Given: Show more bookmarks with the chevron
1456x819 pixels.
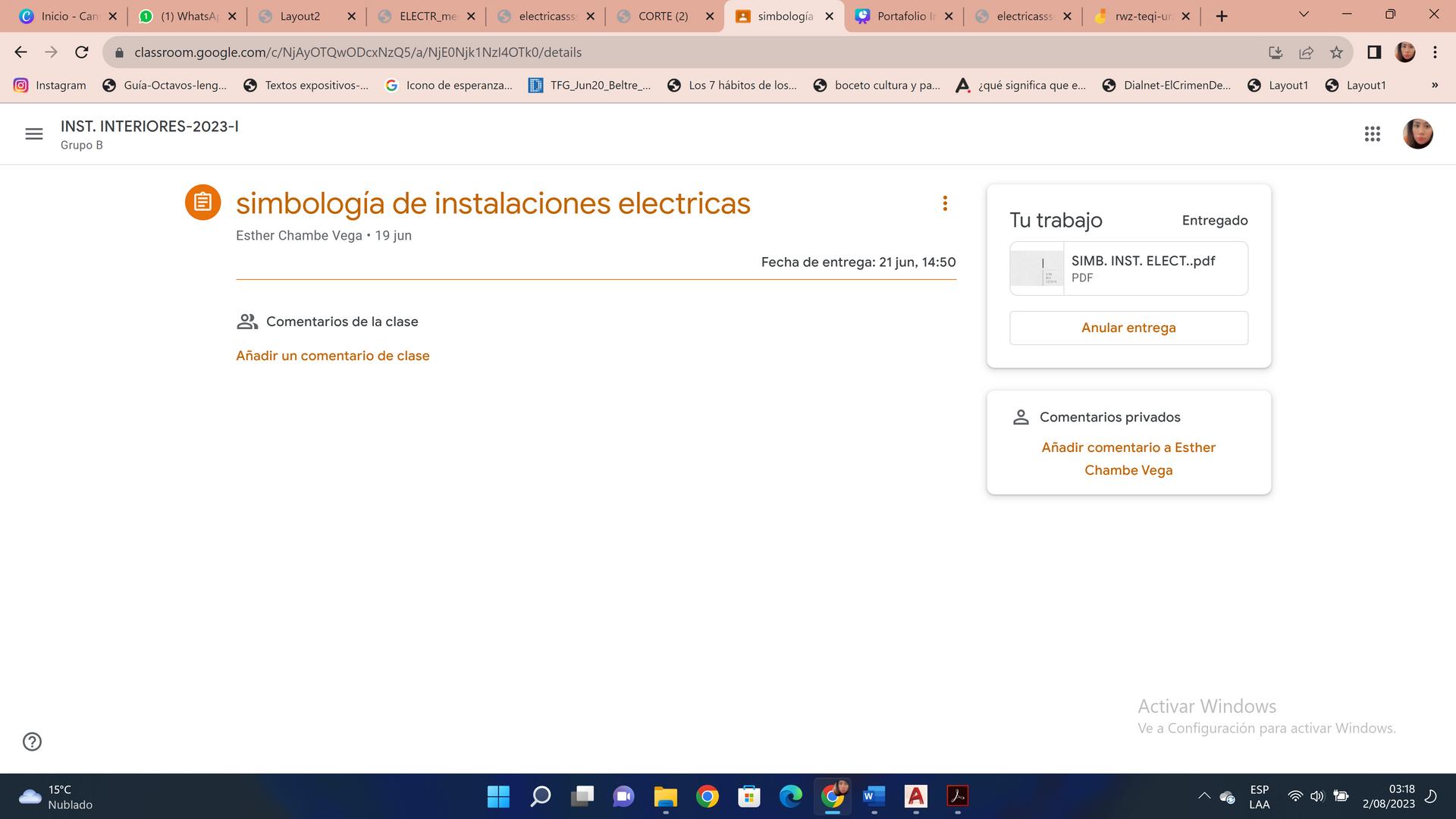Looking at the screenshot, I should click(x=1434, y=85).
